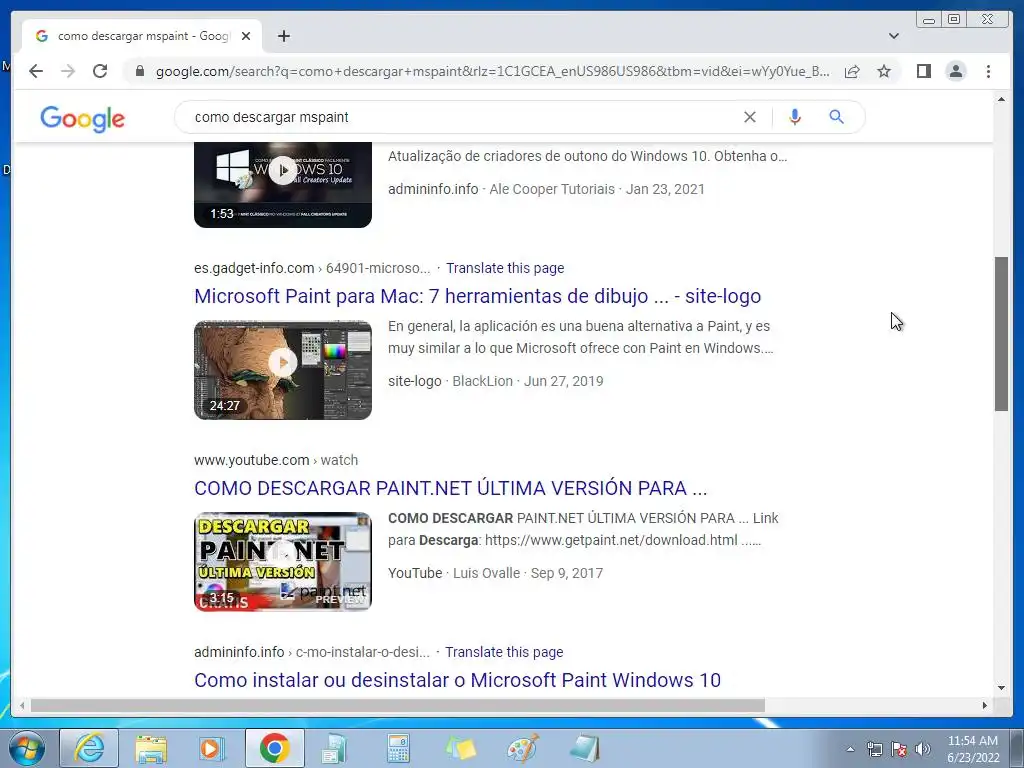This screenshot has height=768, width=1024.
Task: Bookmark this page with star
Action: 884,71
